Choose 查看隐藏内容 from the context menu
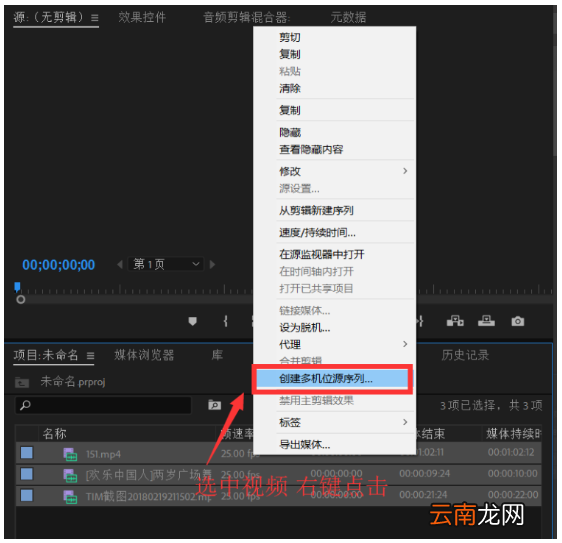562x543 pixels. (x=311, y=149)
